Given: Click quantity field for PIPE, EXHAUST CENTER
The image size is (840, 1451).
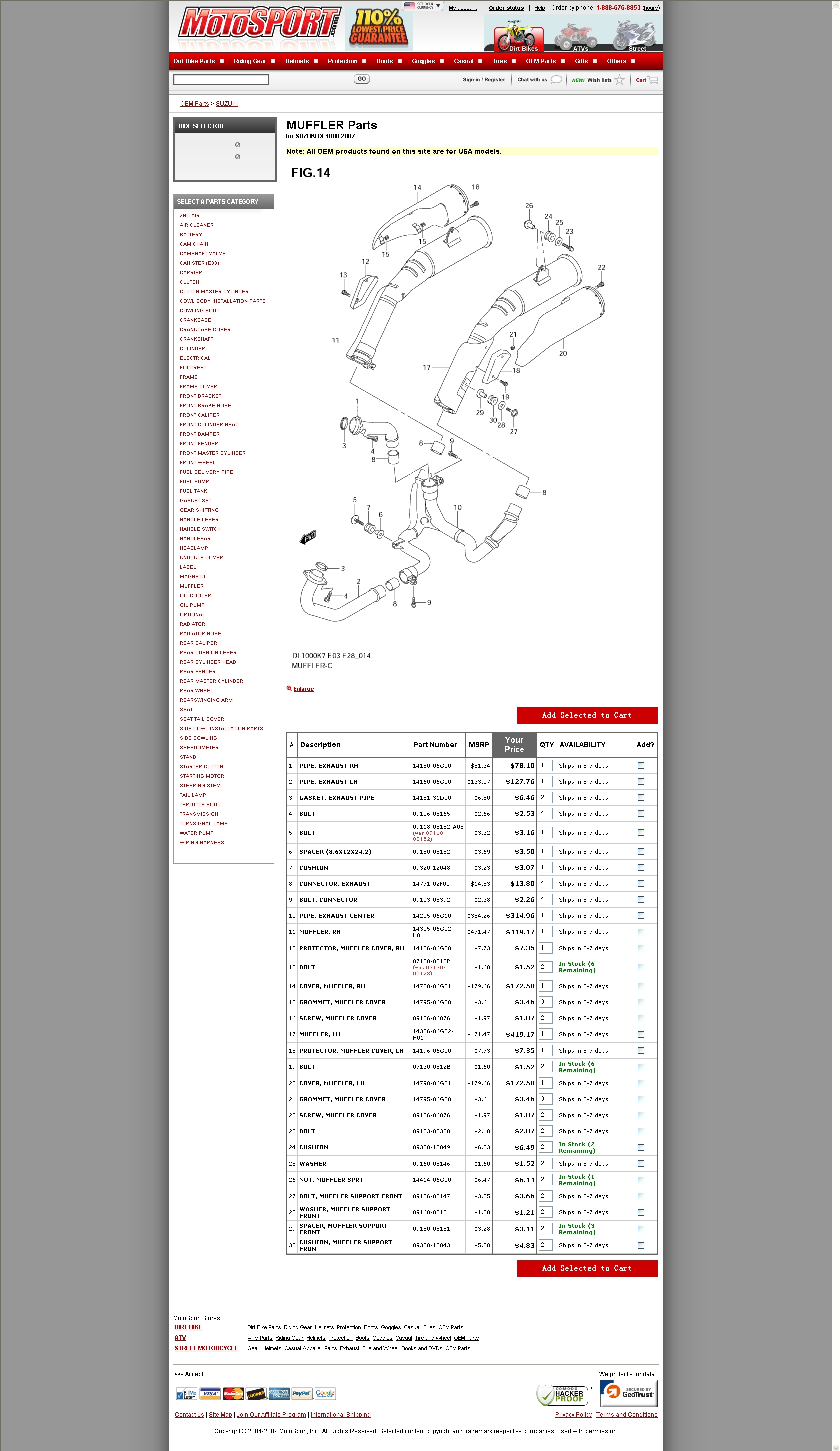Looking at the screenshot, I should pyautogui.click(x=546, y=916).
